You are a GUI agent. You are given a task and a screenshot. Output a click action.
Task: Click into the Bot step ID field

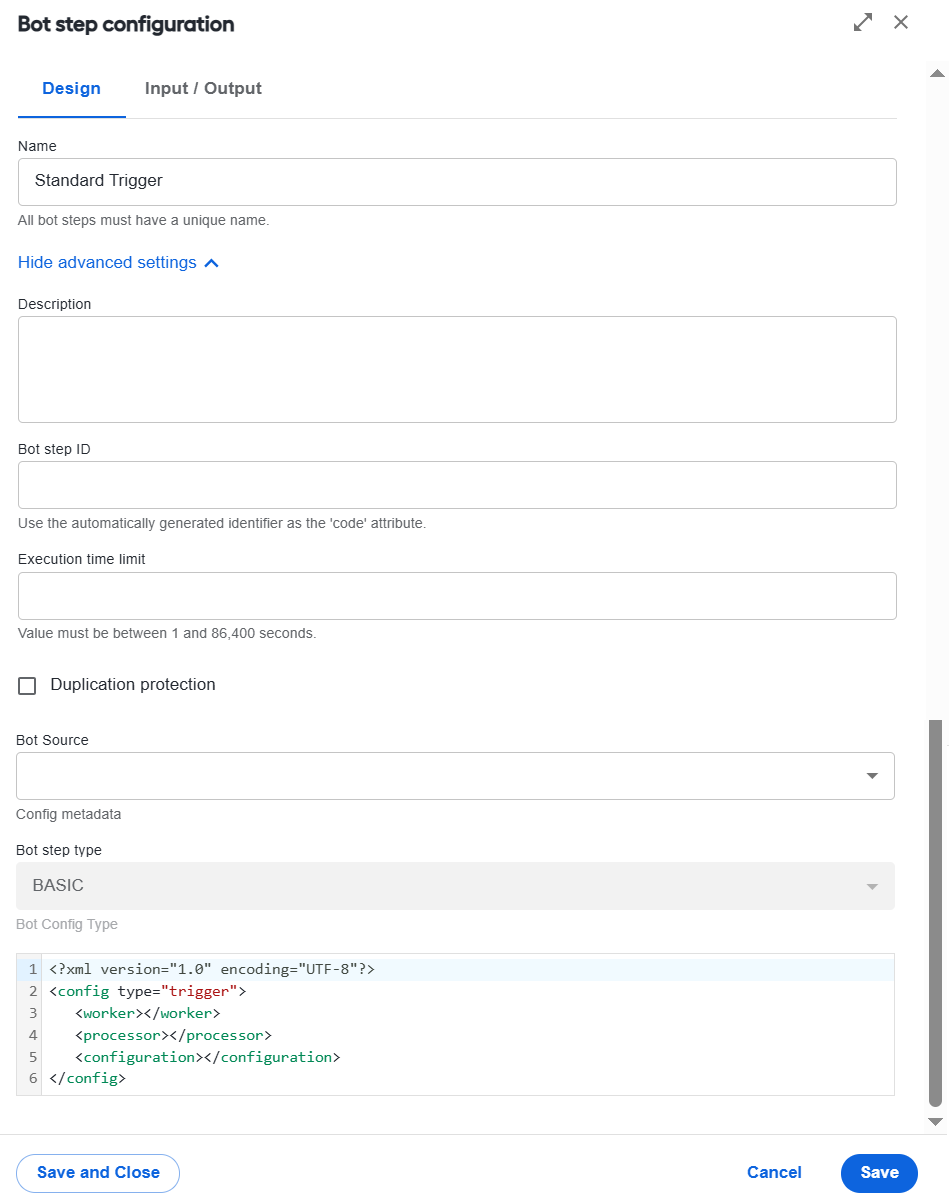pos(457,485)
